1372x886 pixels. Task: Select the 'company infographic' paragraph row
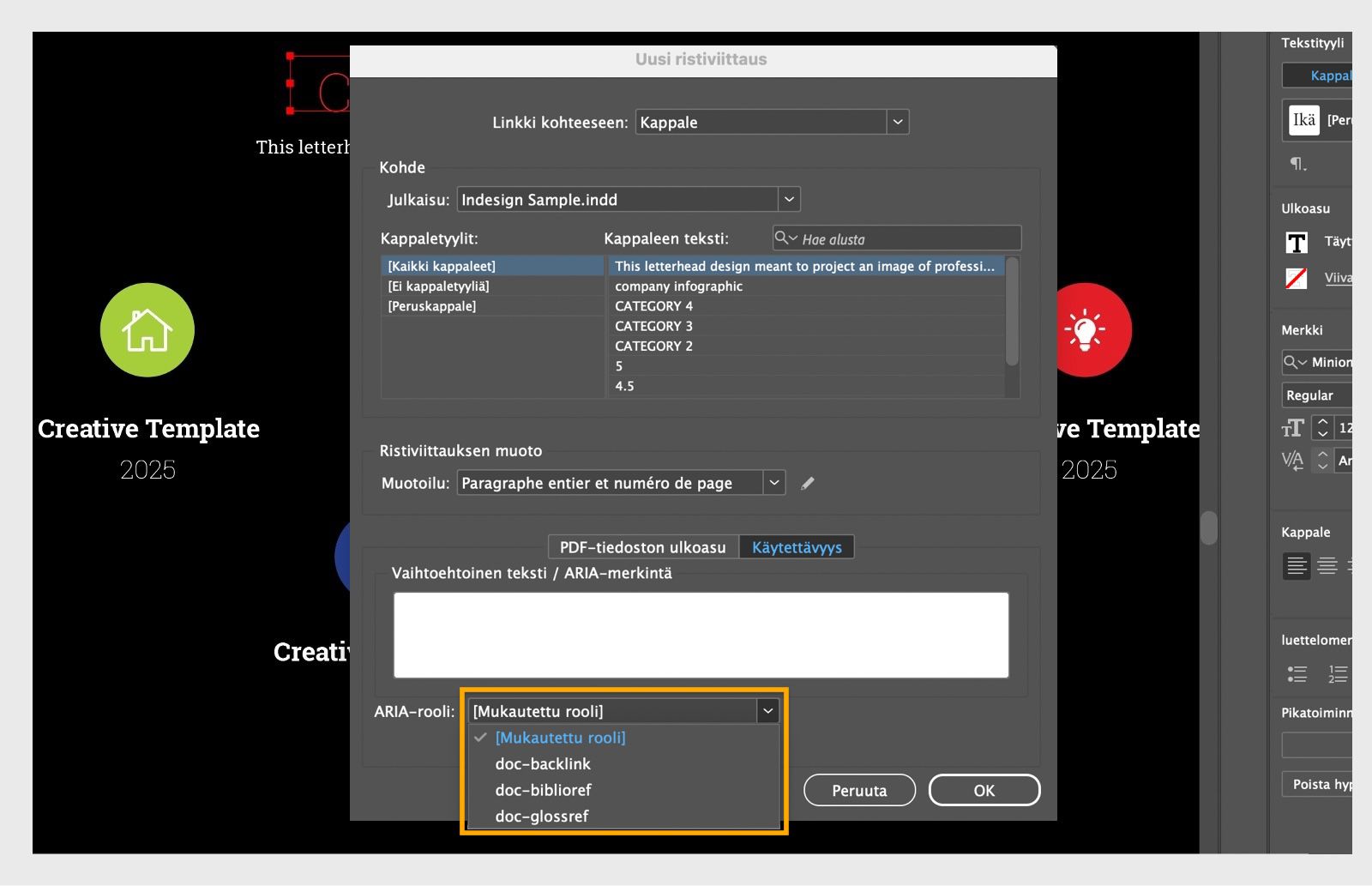coord(806,286)
